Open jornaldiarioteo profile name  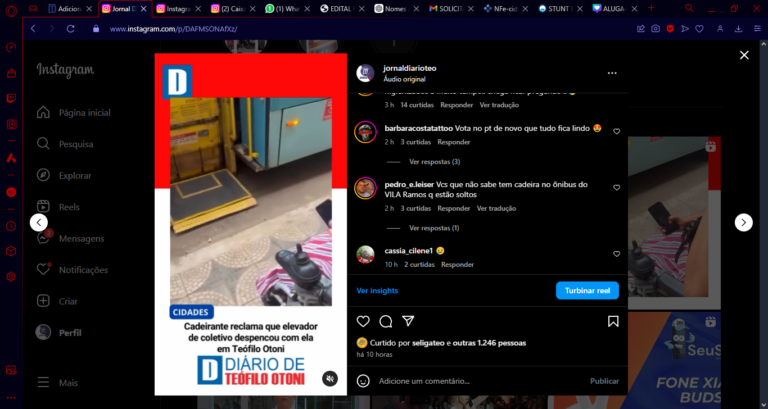pos(409,68)
